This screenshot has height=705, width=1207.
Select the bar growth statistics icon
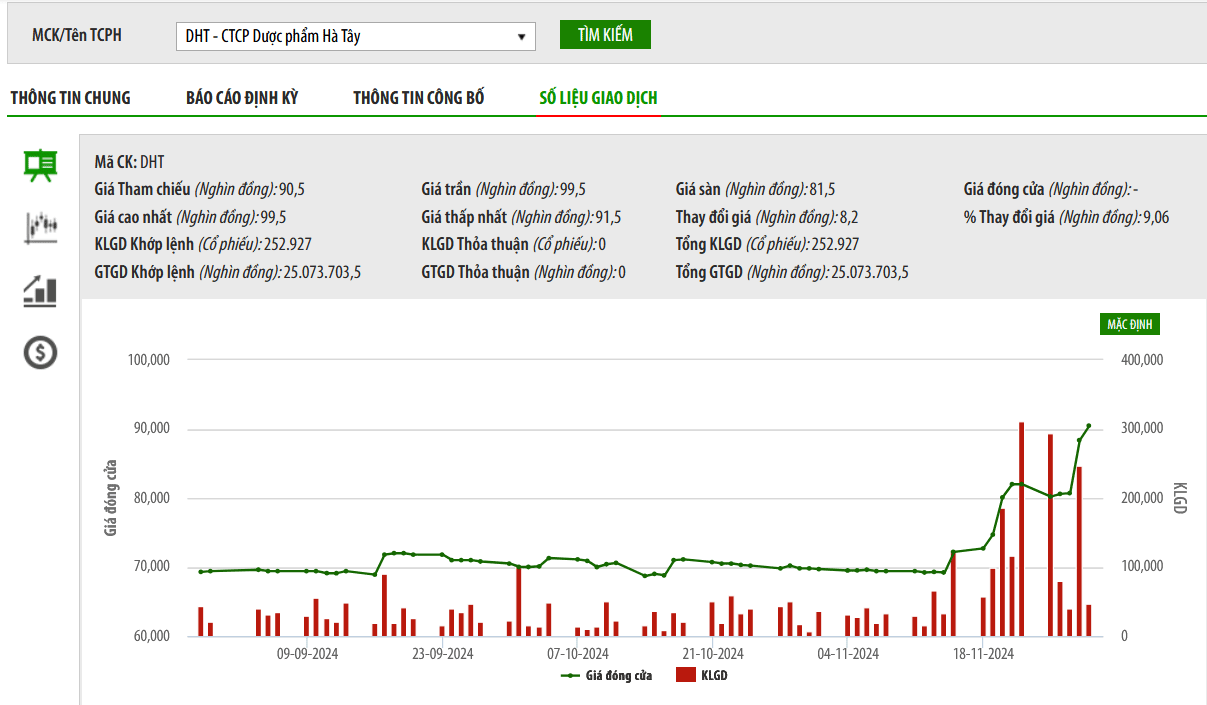click(x=41, y=290)
